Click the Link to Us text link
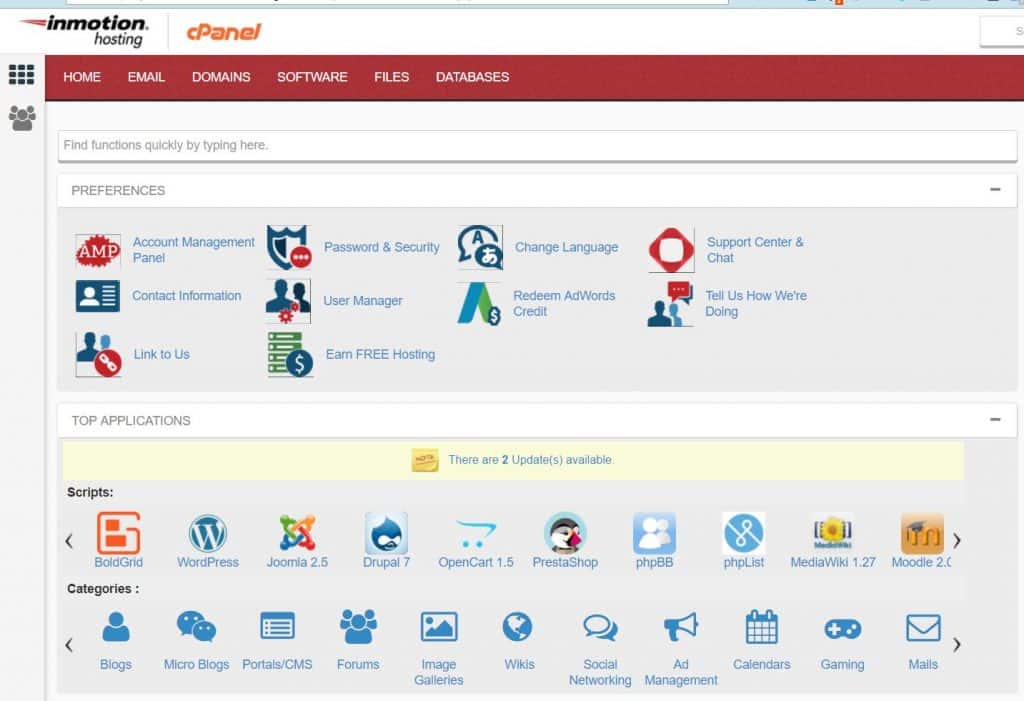This screenshot has height=701, width=1024. click(161, 354)
